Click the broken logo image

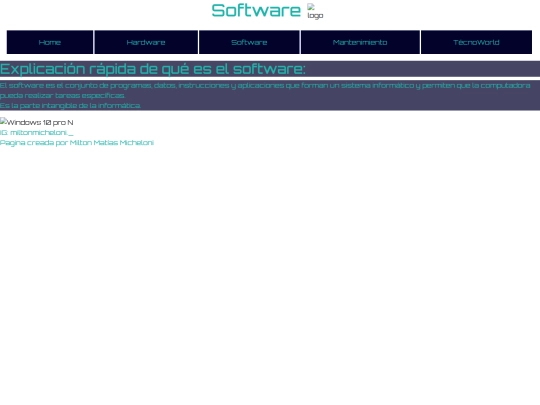[x=315, y=11]
